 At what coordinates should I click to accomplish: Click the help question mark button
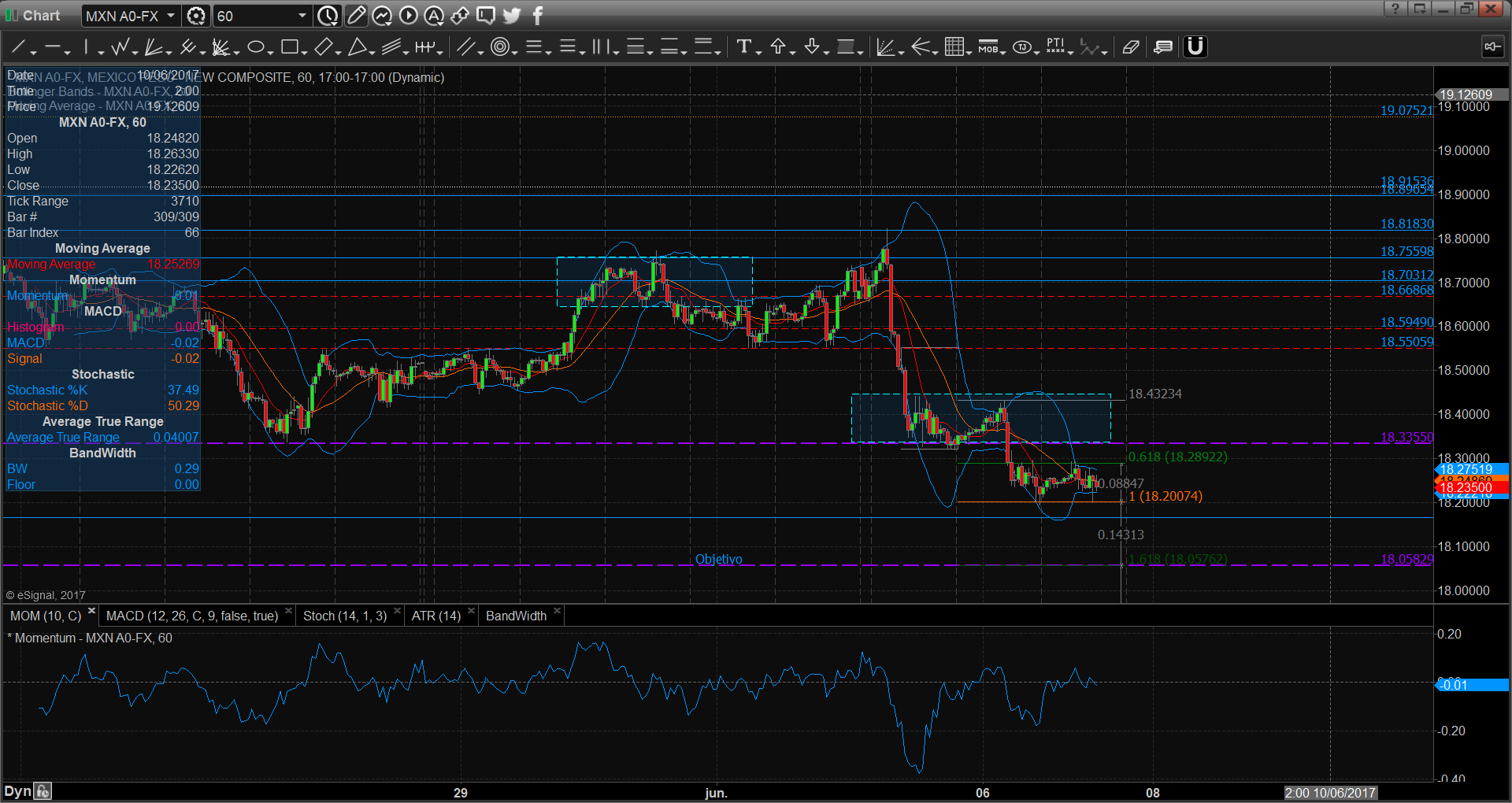[x=1395, y=8]
